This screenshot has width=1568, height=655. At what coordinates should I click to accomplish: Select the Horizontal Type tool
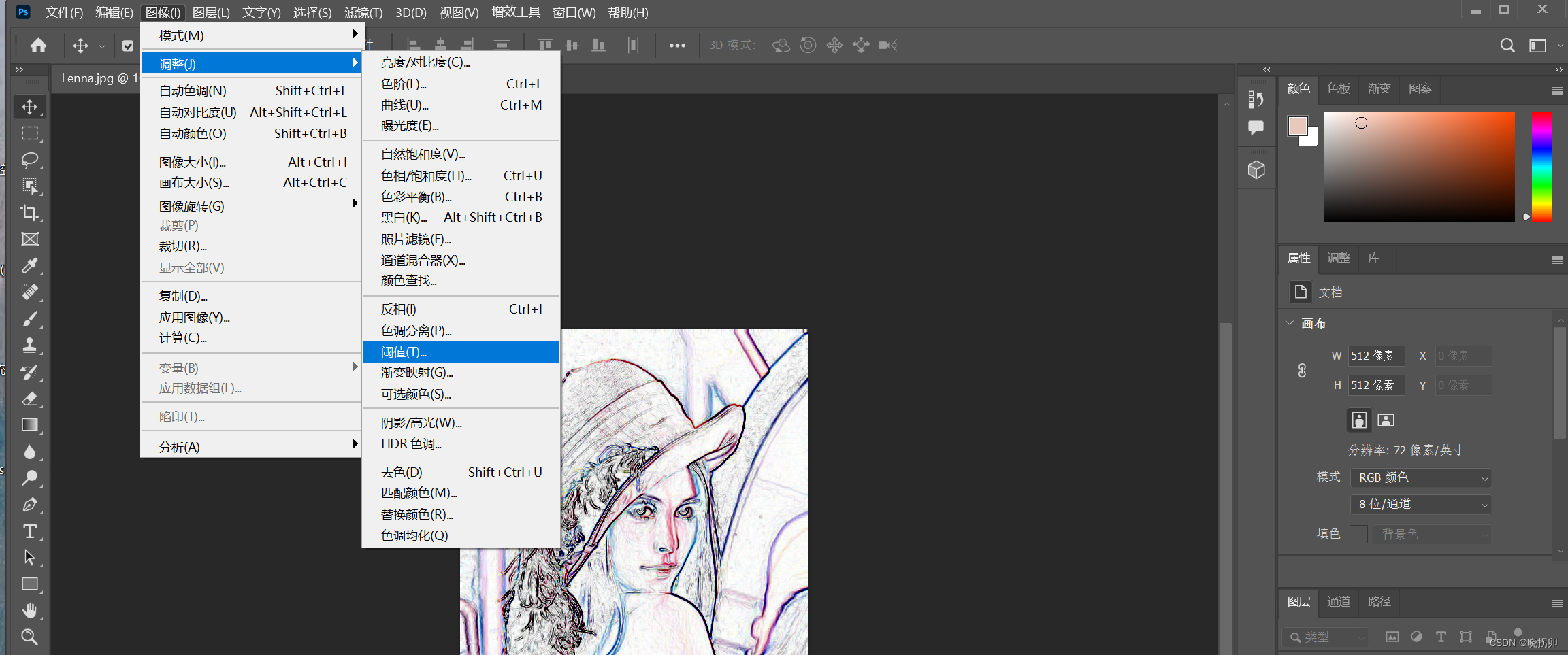pos(29,531)
